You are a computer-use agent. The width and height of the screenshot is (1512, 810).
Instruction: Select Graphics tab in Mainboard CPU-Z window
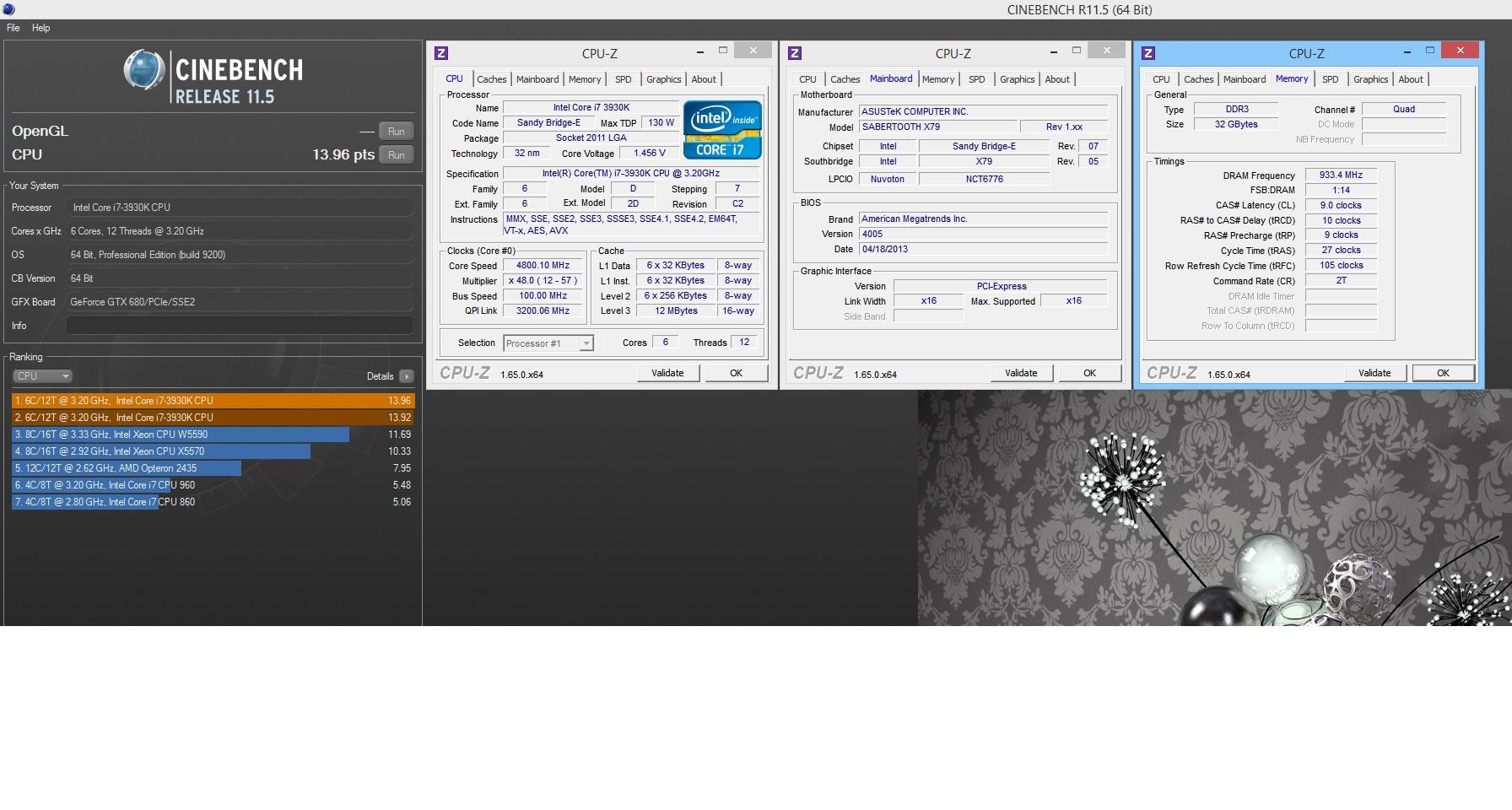pos(1018,79)
